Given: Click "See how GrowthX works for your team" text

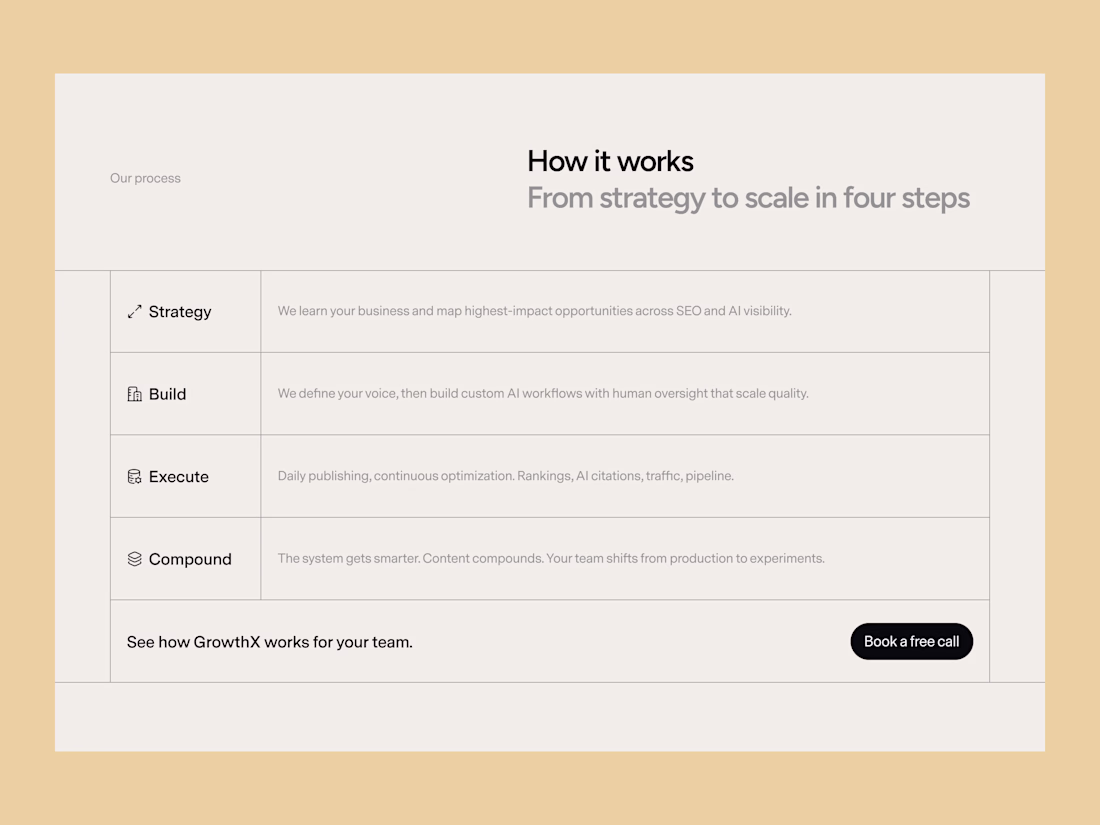Looking at the screenshot, I should [270, 642].
